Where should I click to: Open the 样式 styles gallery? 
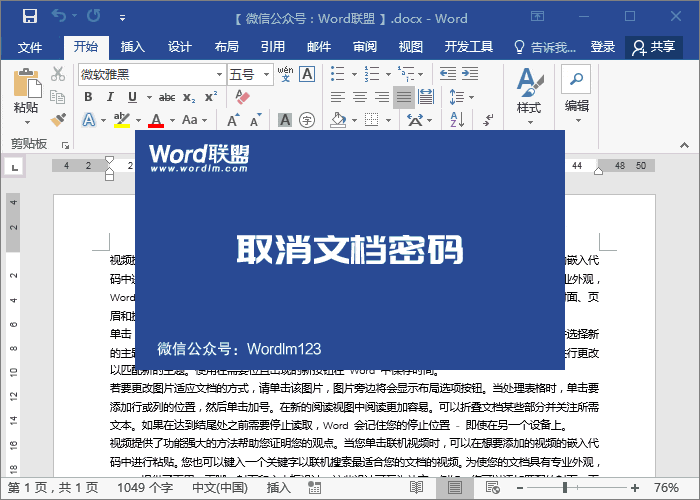(x=529, y=96)
